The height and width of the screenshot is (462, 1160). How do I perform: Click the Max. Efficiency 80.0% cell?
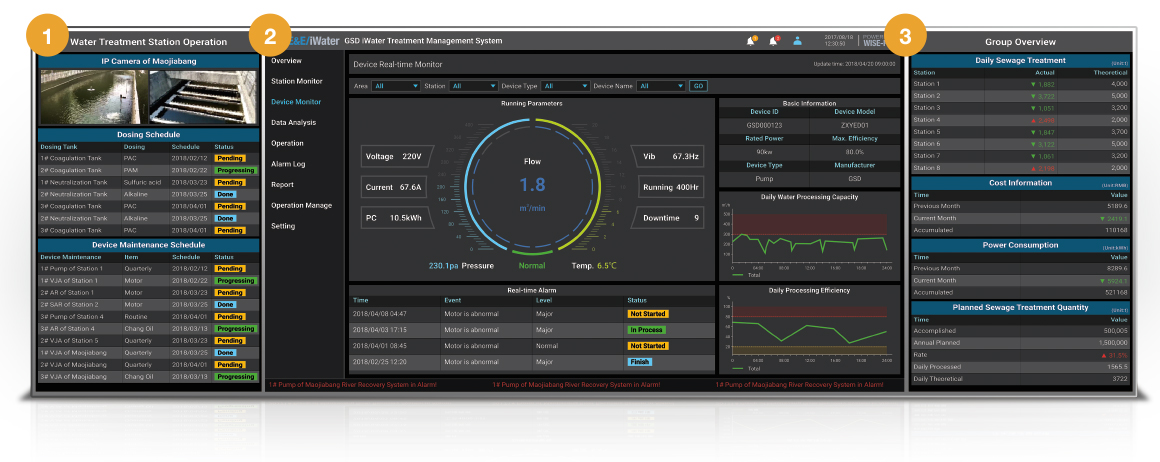tap(855, 152)
